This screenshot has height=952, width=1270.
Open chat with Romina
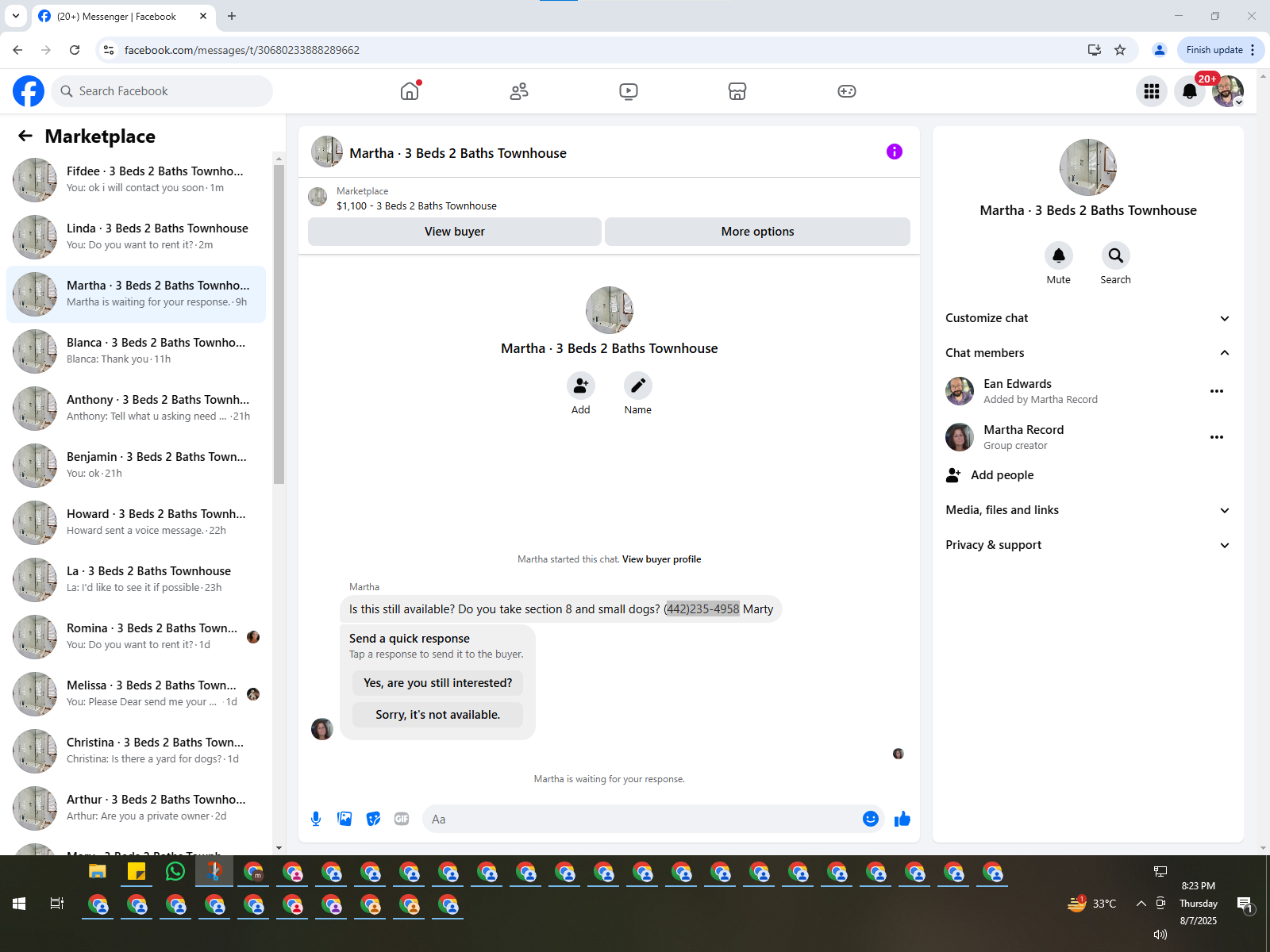[x=137, y=637]
